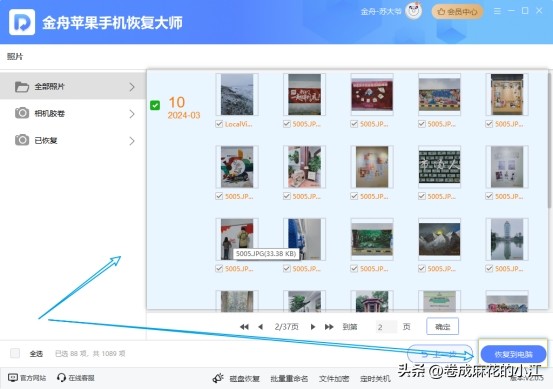This screenshot has height=389, width=553.
Task: Click 恢复到电脑 button
Action: tap(513, 354)
